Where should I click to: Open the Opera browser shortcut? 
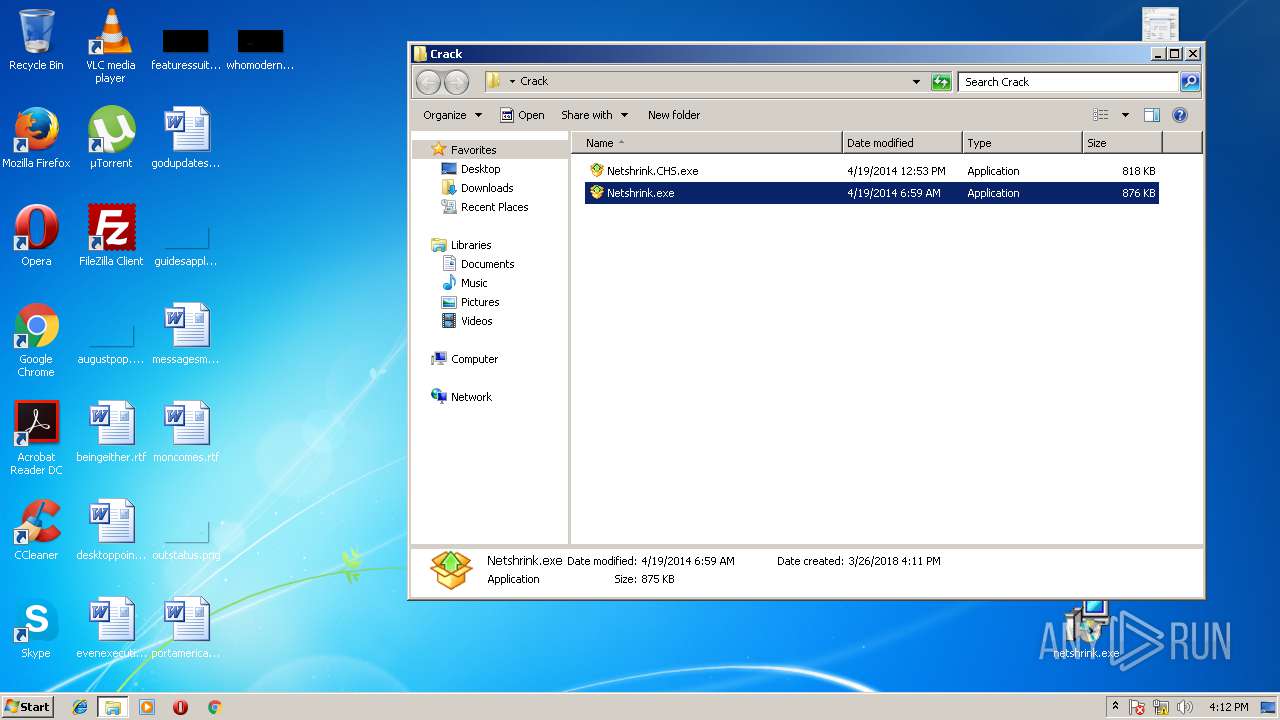pos(36,236)
